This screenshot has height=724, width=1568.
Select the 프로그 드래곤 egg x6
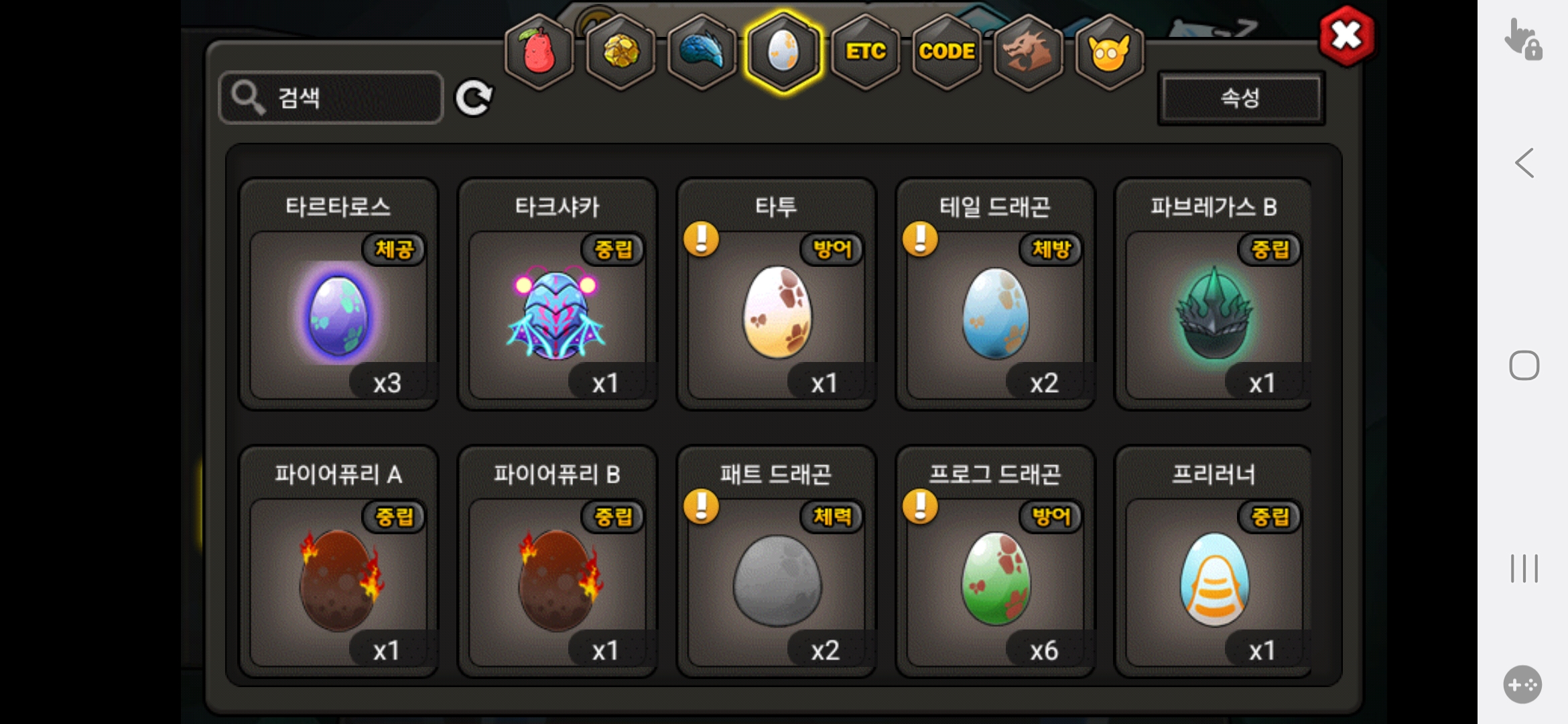tap(995, 562)
